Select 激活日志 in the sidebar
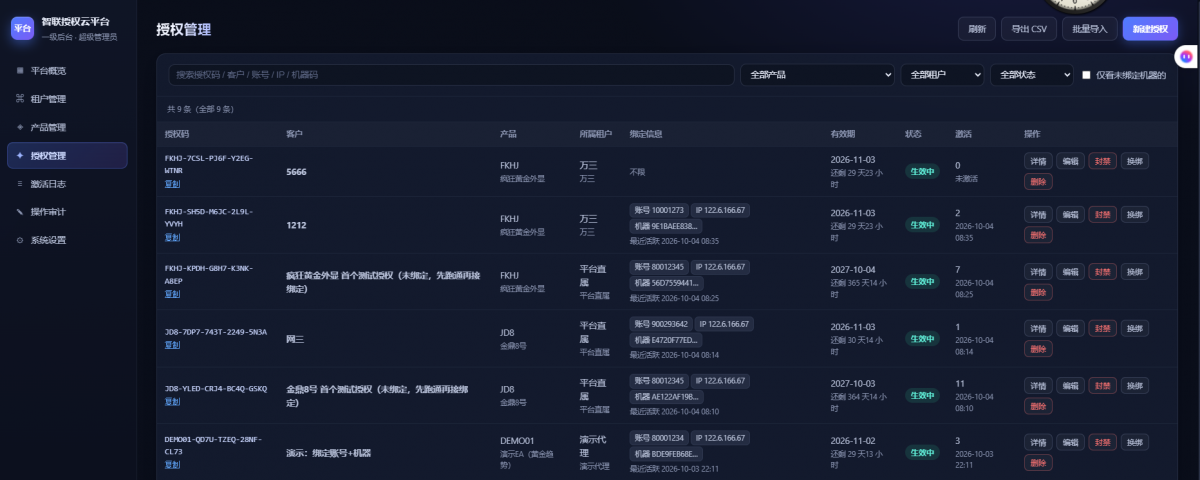 (x=67, y=184)
